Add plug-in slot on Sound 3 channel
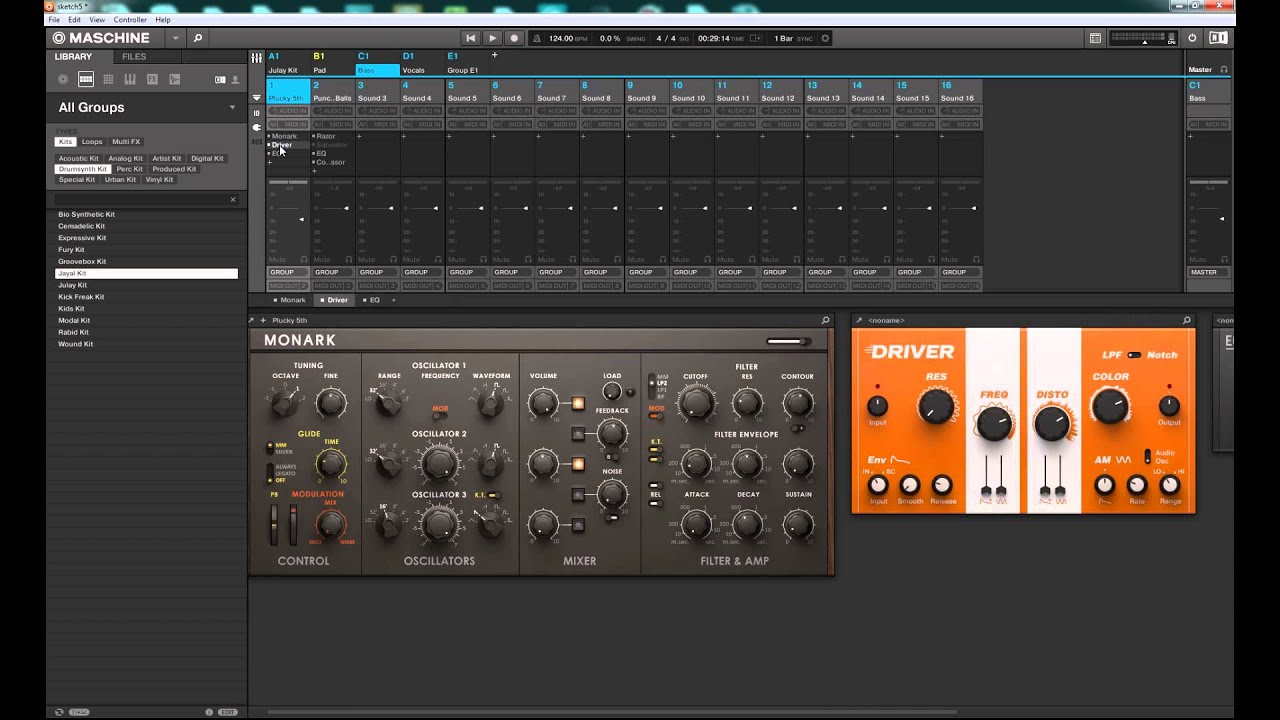The height and width of the screenshot is (720, 1280). point(359,136)
